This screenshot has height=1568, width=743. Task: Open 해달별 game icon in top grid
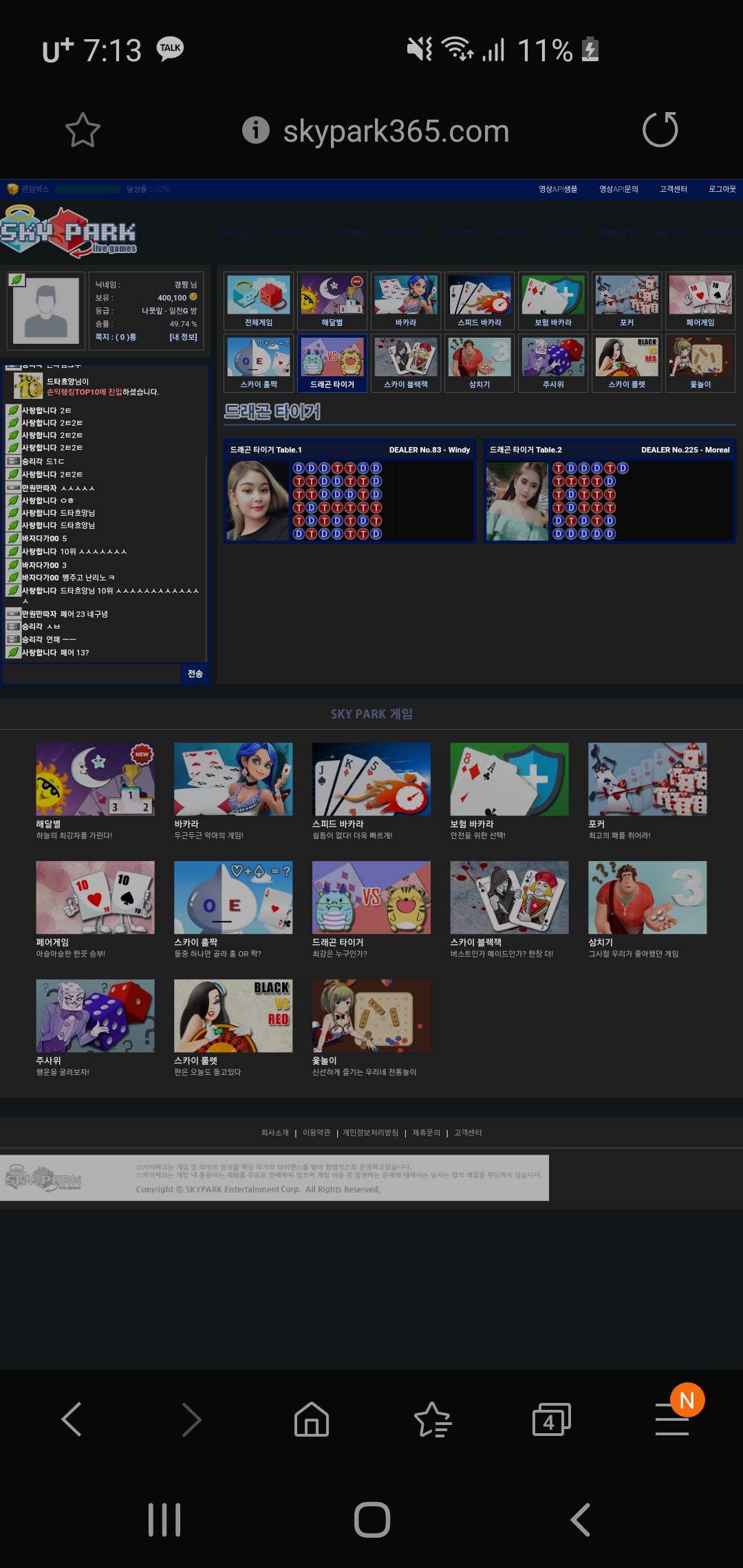[332, 301]
